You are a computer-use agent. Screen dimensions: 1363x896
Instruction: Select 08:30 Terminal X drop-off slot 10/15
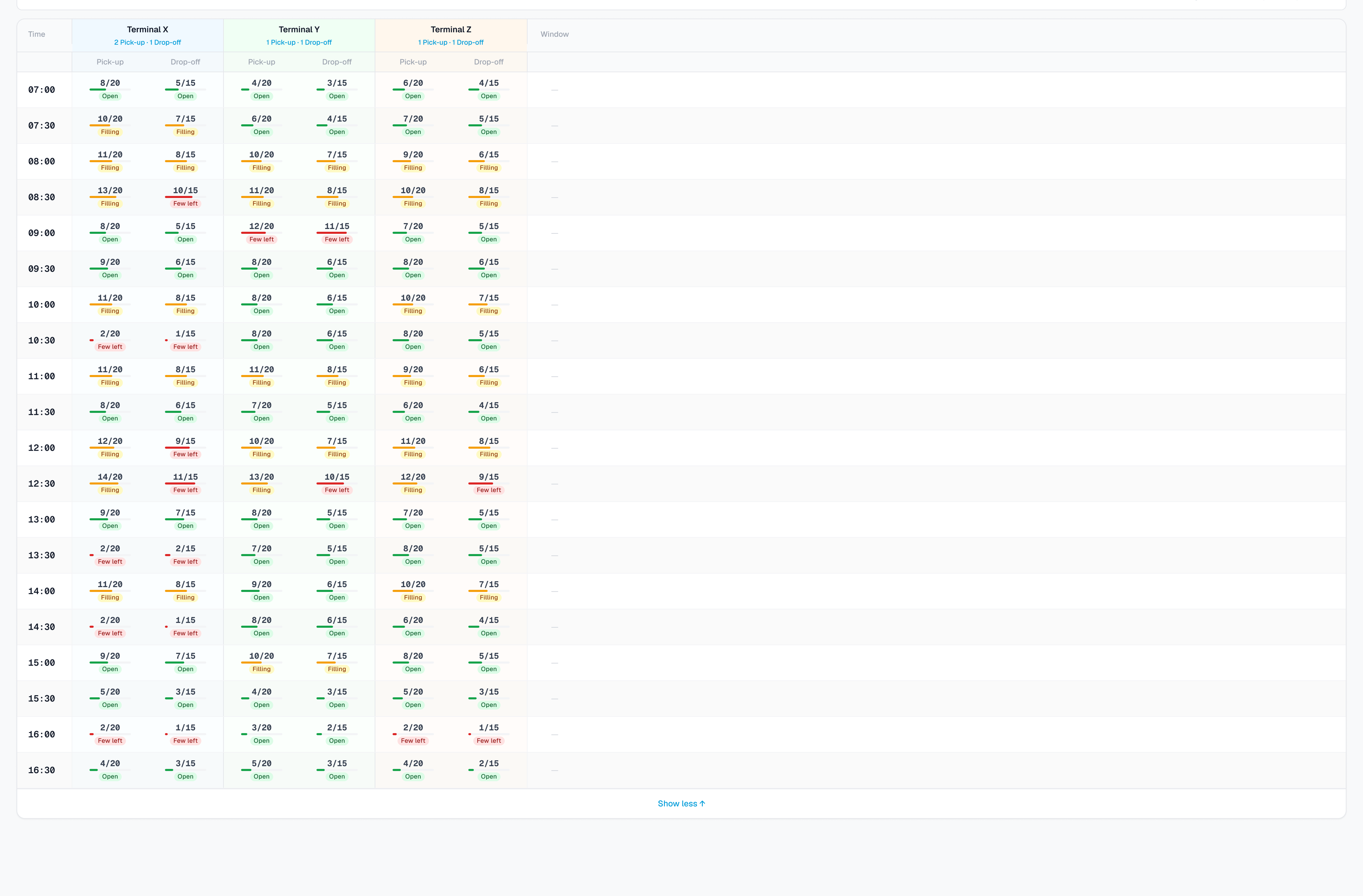pos(186,197)
